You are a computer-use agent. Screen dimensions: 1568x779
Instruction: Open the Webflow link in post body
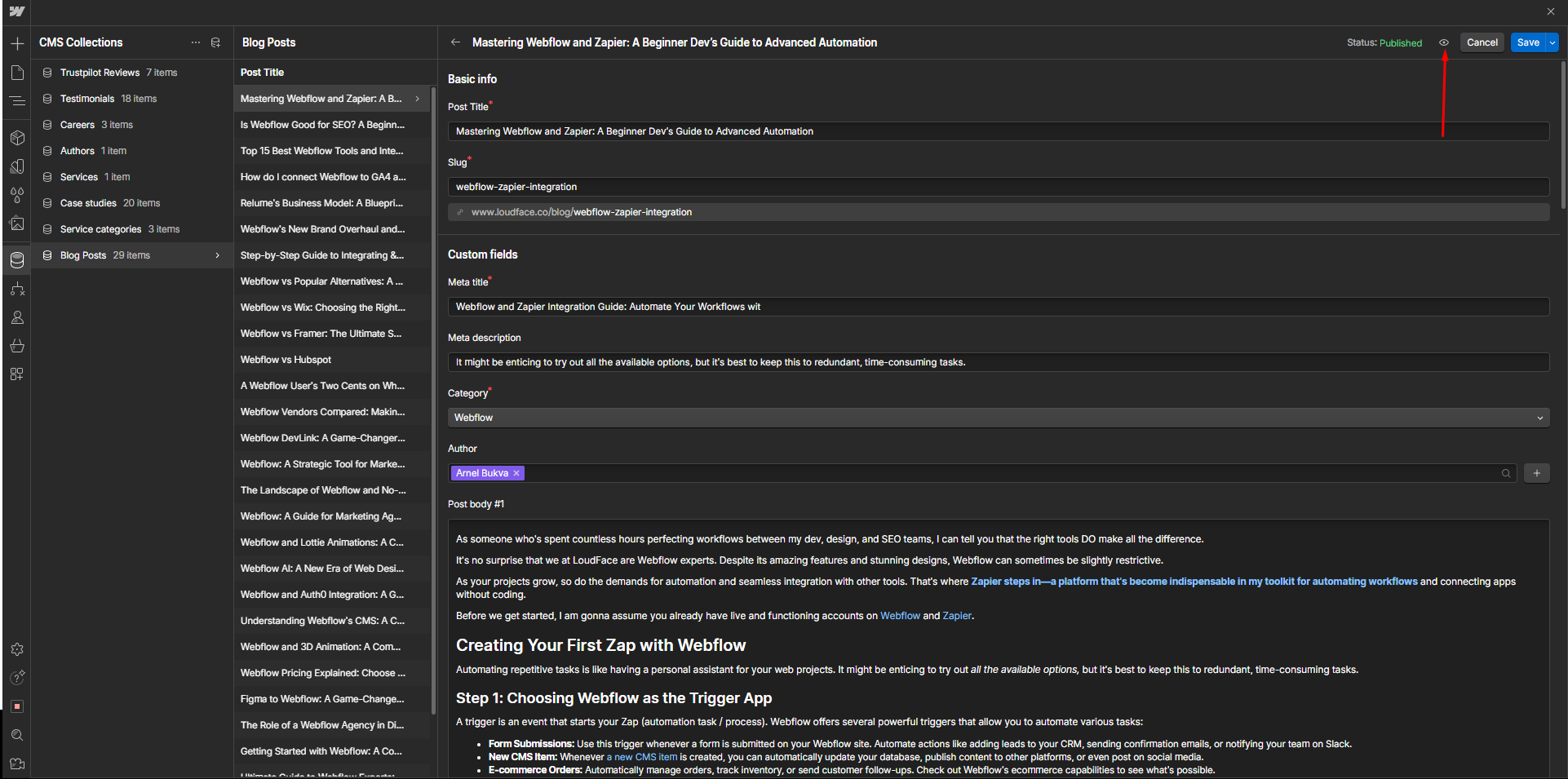900,616
